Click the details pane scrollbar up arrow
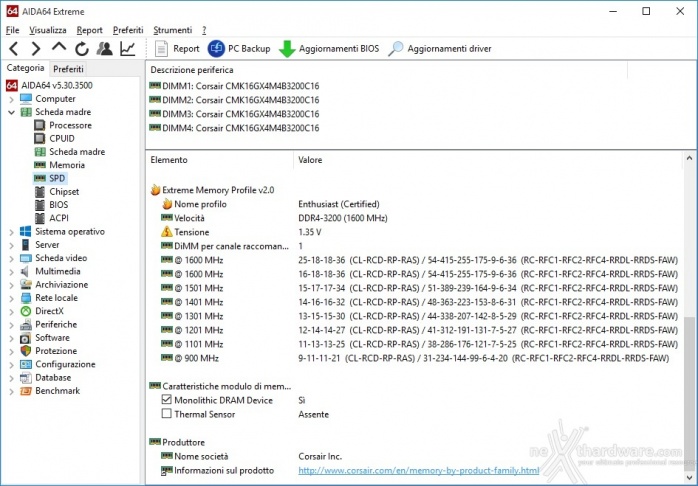 pos(689,158)
